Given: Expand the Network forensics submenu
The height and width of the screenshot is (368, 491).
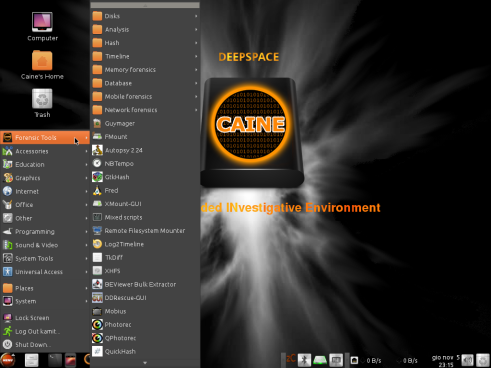Looking at the screenshot, I should tap(145, 110).
